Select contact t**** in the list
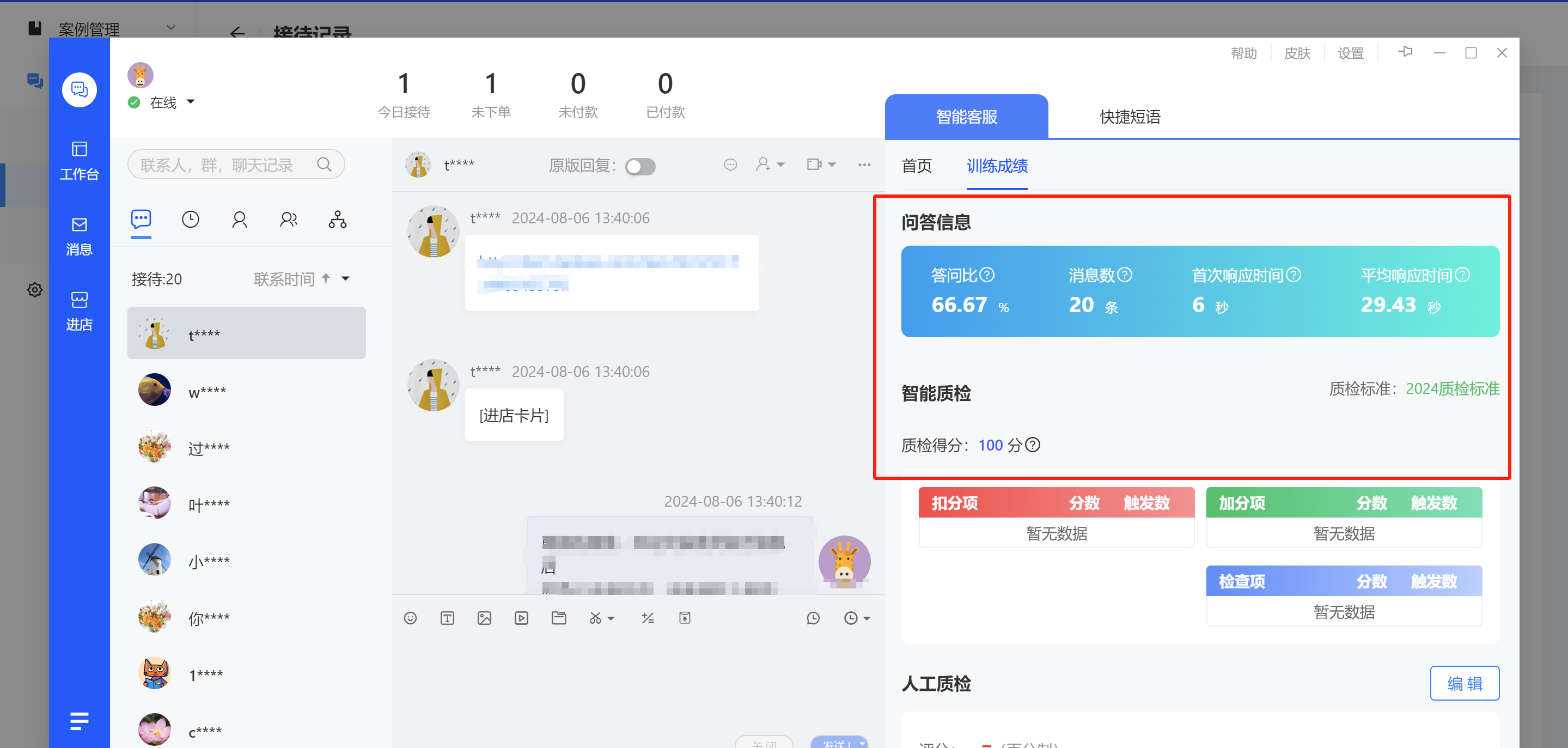The image size is (1568, 748). click(x=247, y=333)
